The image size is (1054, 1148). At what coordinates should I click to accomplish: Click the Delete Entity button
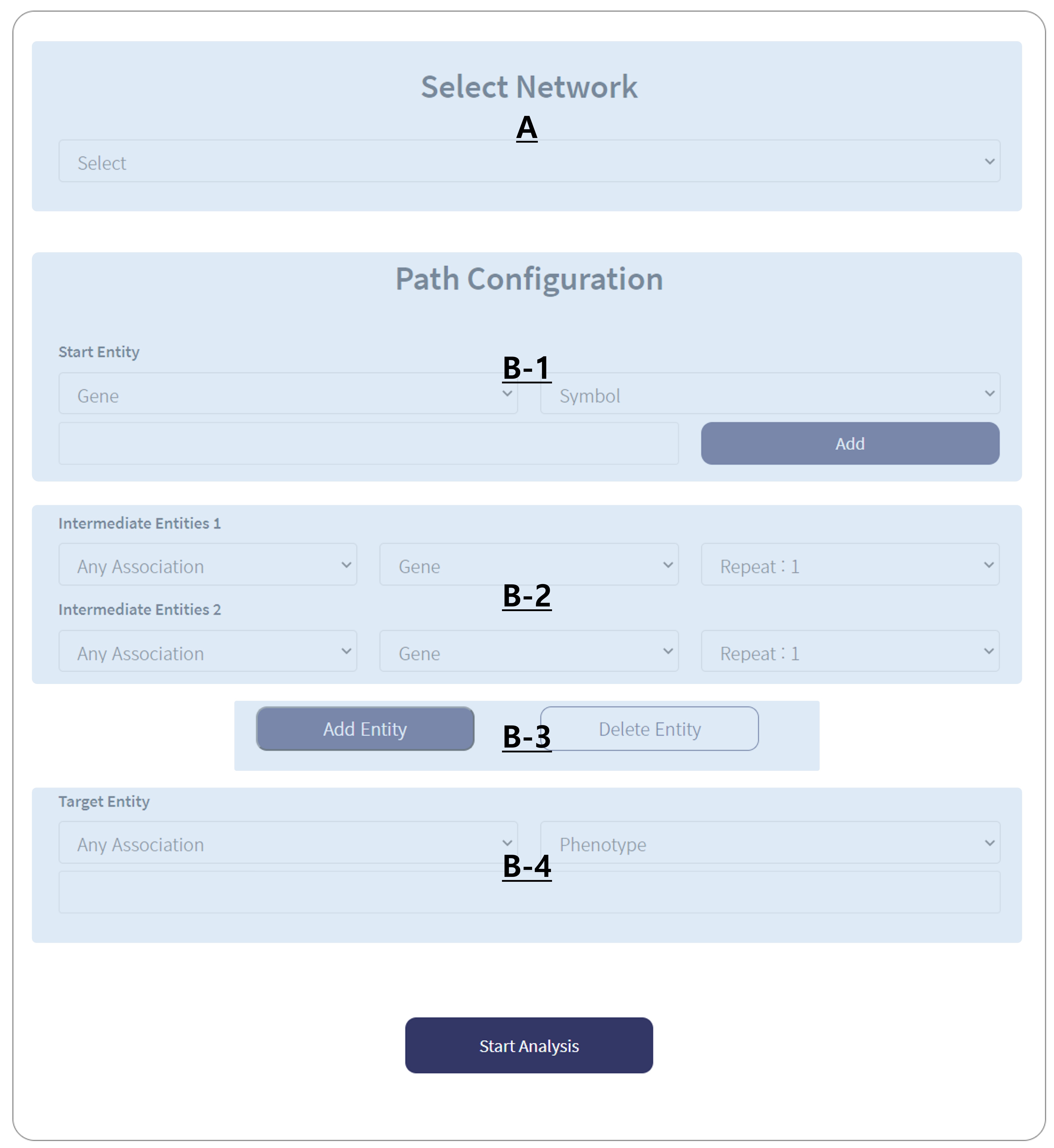tap(649, 729)
